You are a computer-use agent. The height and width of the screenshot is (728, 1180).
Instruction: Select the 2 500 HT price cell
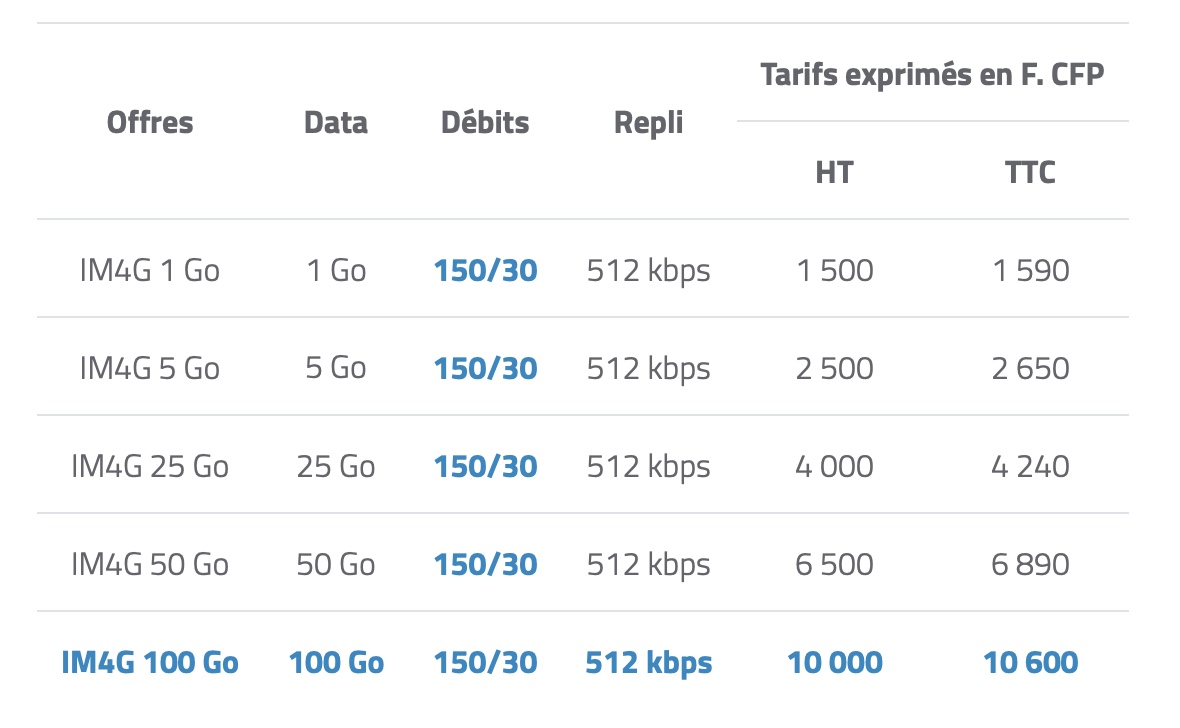834,368
